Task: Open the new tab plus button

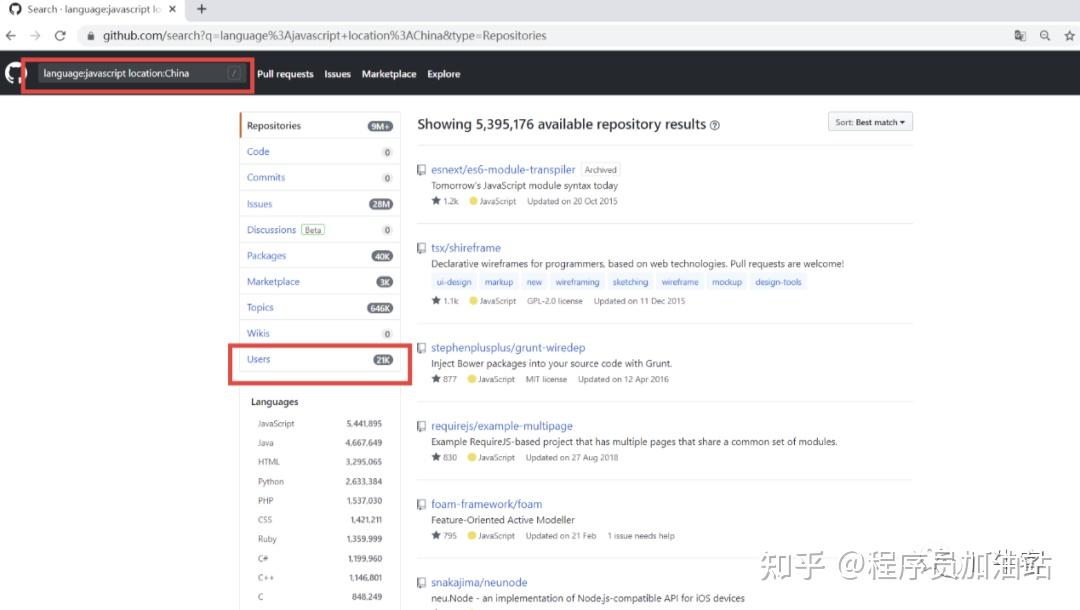Action: coord(202,9)
